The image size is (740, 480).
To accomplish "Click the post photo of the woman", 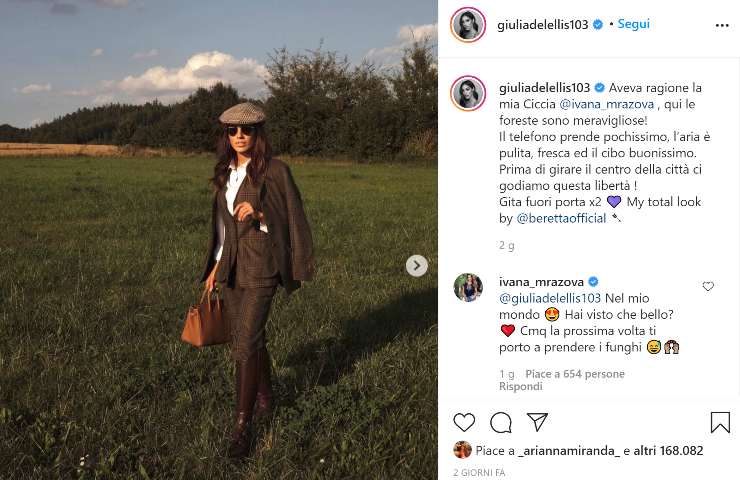I will [x=219, y=240].
